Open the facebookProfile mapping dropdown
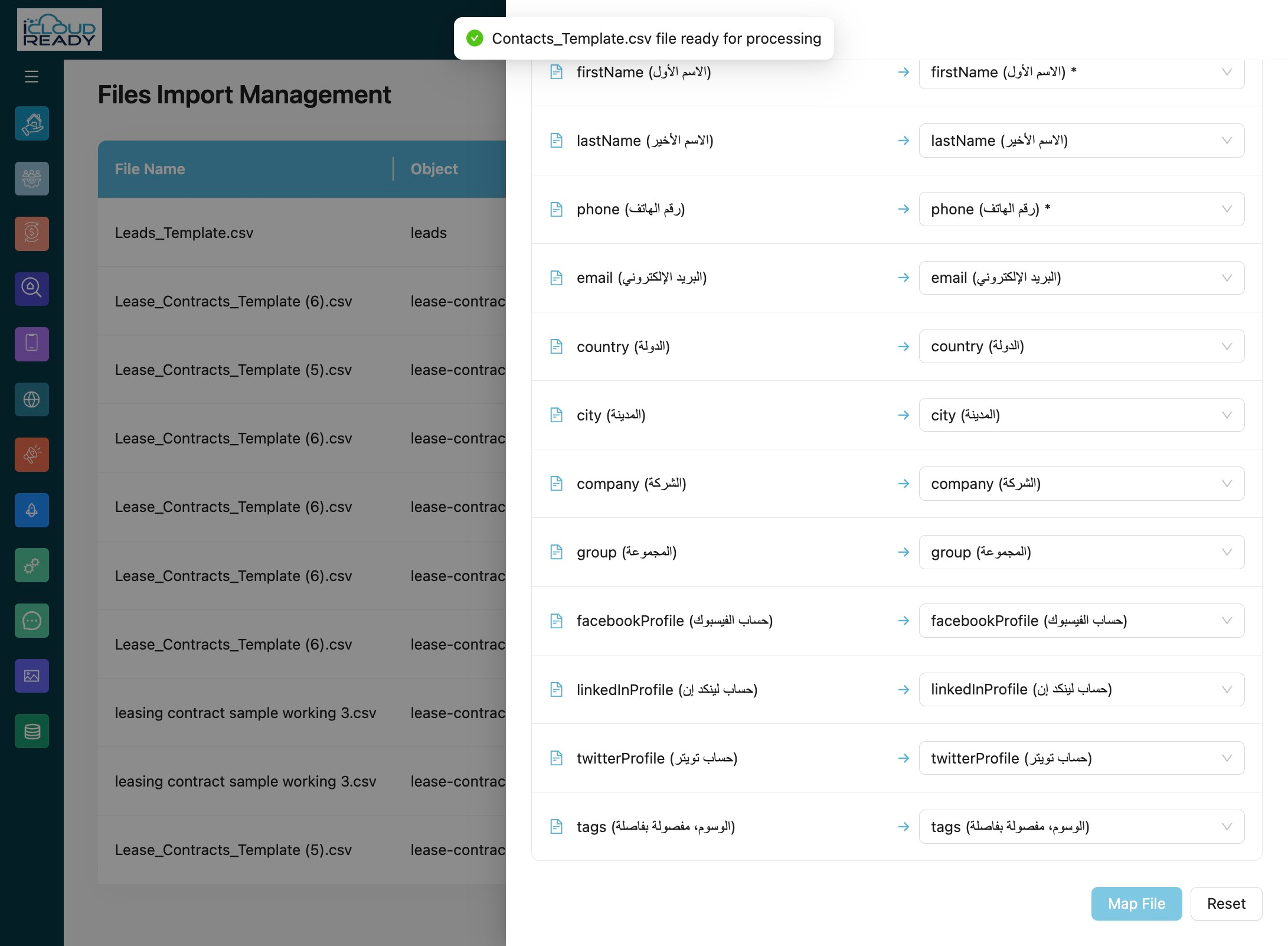Image resolution: width=1288 pixels, height=946 pixels. 1081,621
